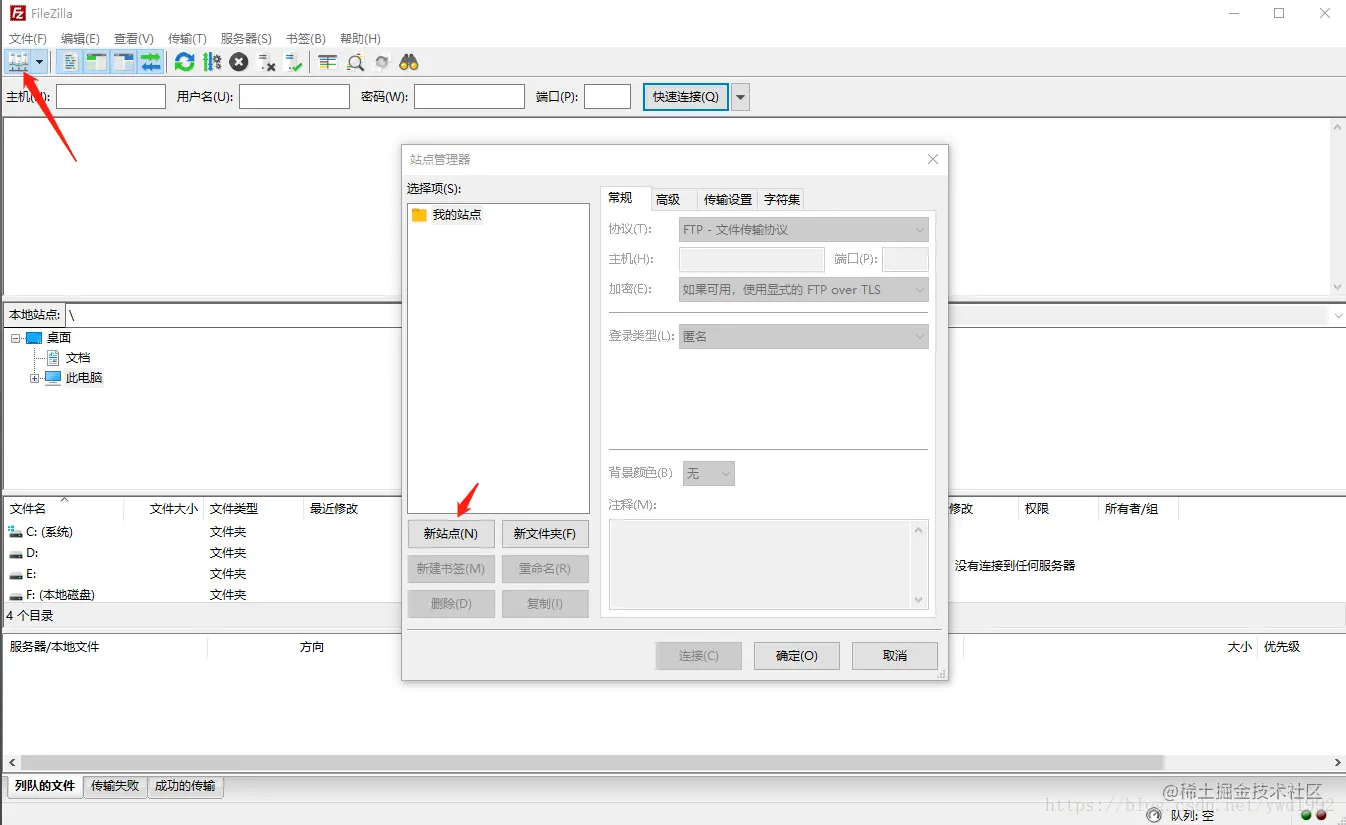The image size is (1346, 825).
Task: Click the disconnect from server icon
Action: pos(266,62)
